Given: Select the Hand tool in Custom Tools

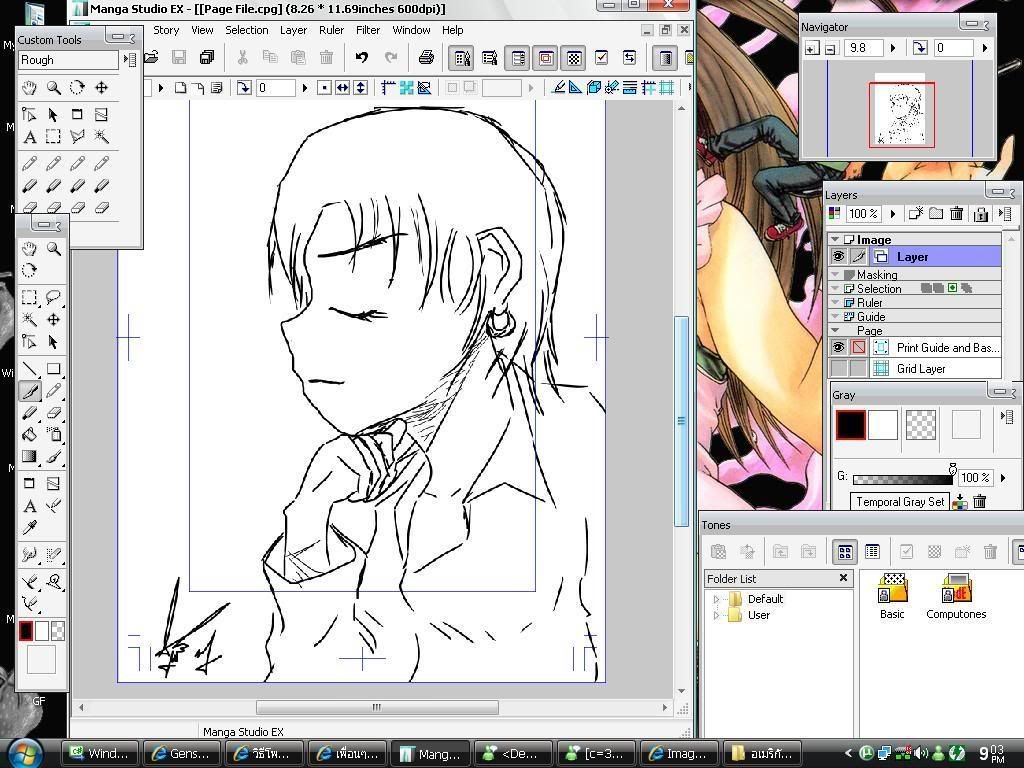Looking at the screenshot, I should tap(29, 88).
